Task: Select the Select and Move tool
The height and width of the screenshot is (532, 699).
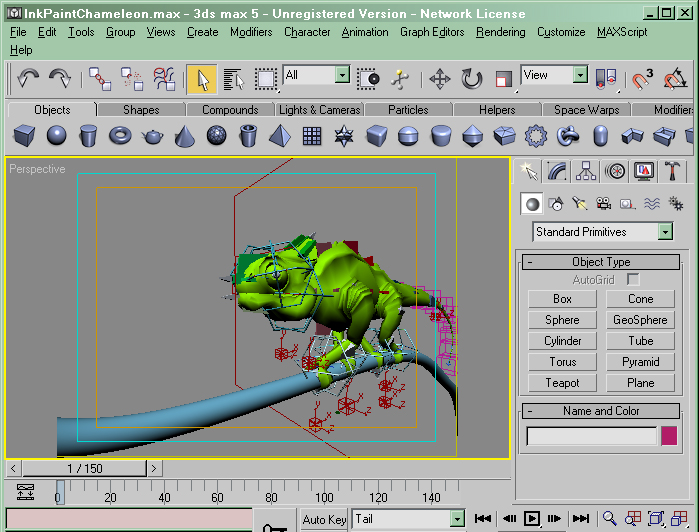Action: pyautogui.click(x=440, y=78)
